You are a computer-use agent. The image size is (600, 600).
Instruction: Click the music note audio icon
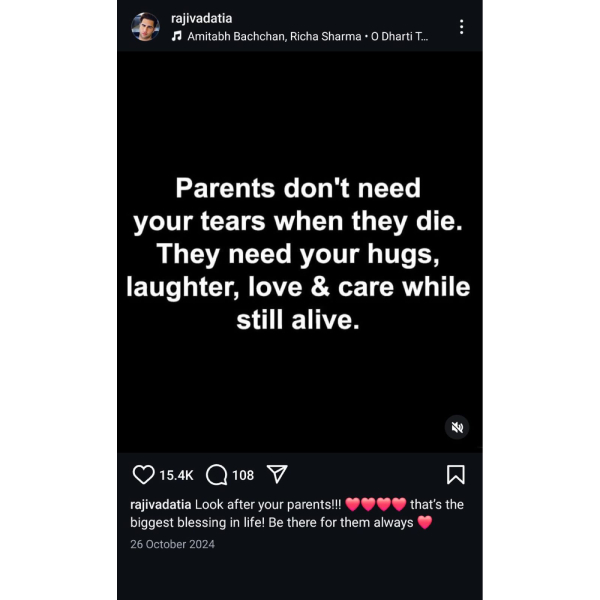point(176,36)
